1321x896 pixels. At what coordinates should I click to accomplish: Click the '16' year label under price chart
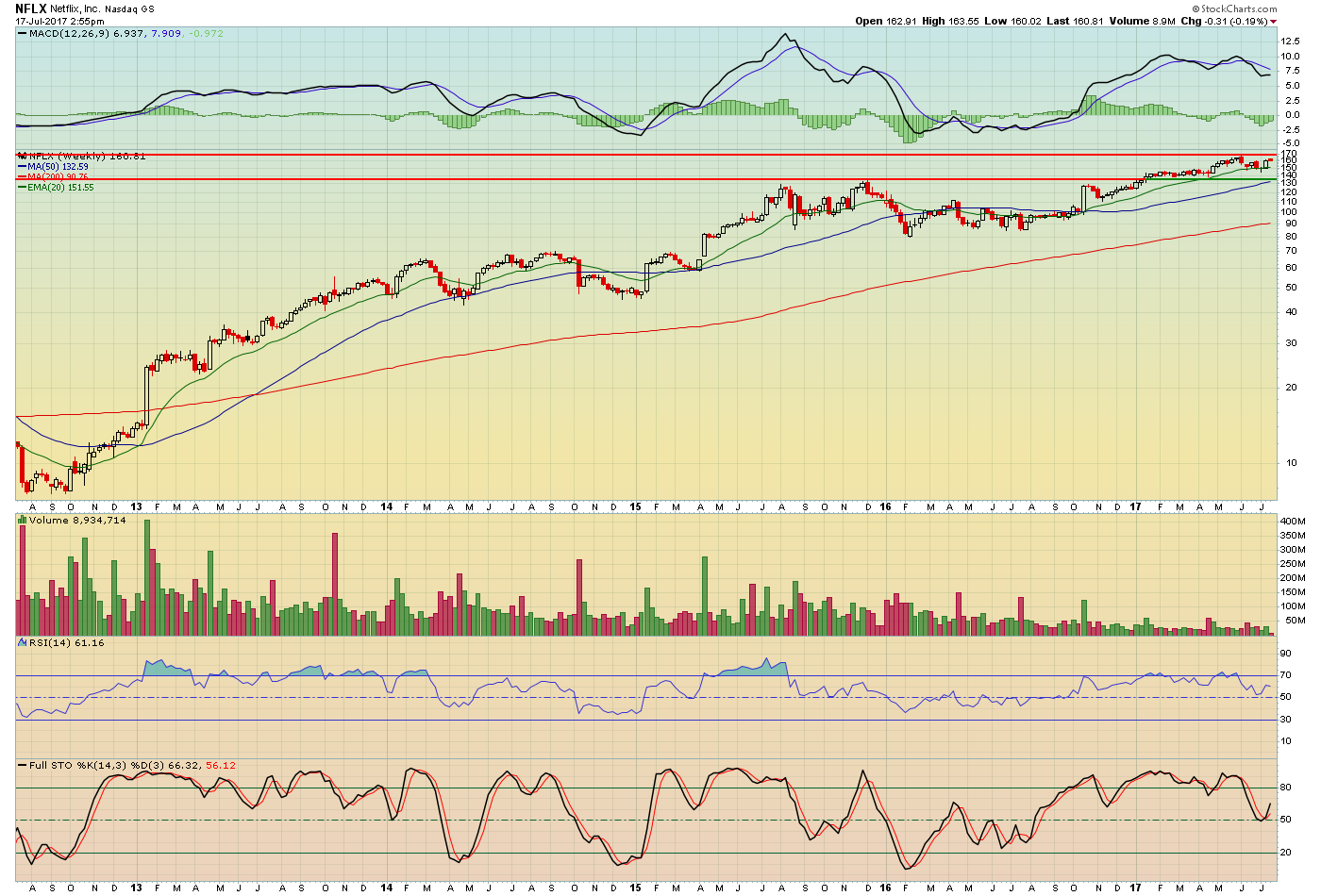(x=885, y=506)
